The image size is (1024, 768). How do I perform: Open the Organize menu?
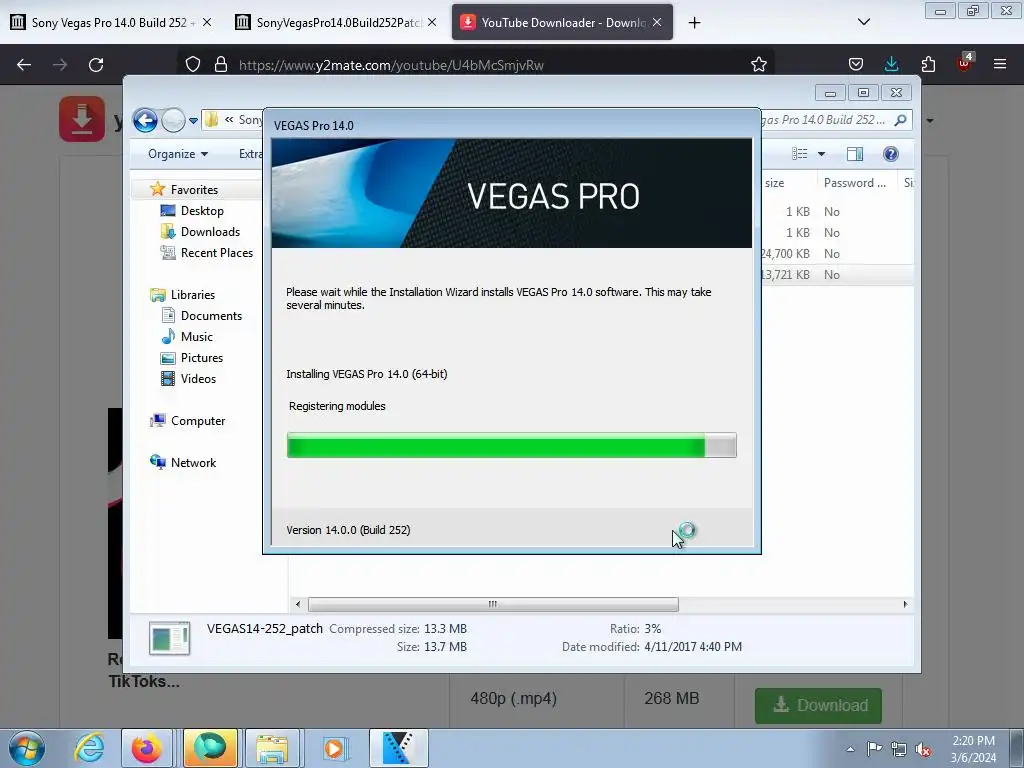click(178, 154)
